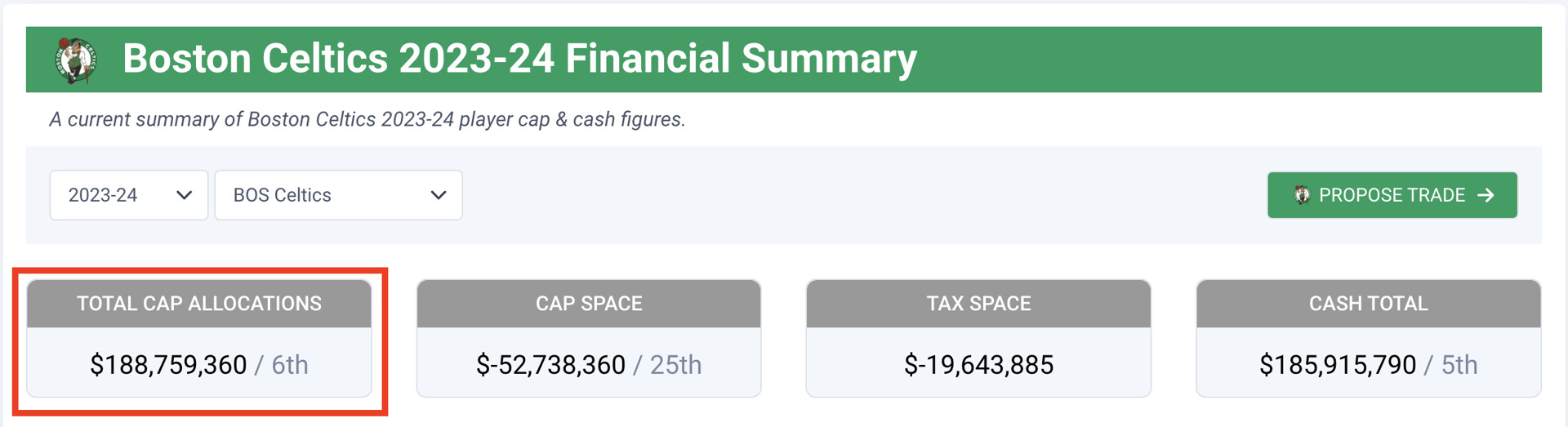Click the right arrow icon on Propose Trade
This screenshot has height=427, width=1568.
[1486, 195]
